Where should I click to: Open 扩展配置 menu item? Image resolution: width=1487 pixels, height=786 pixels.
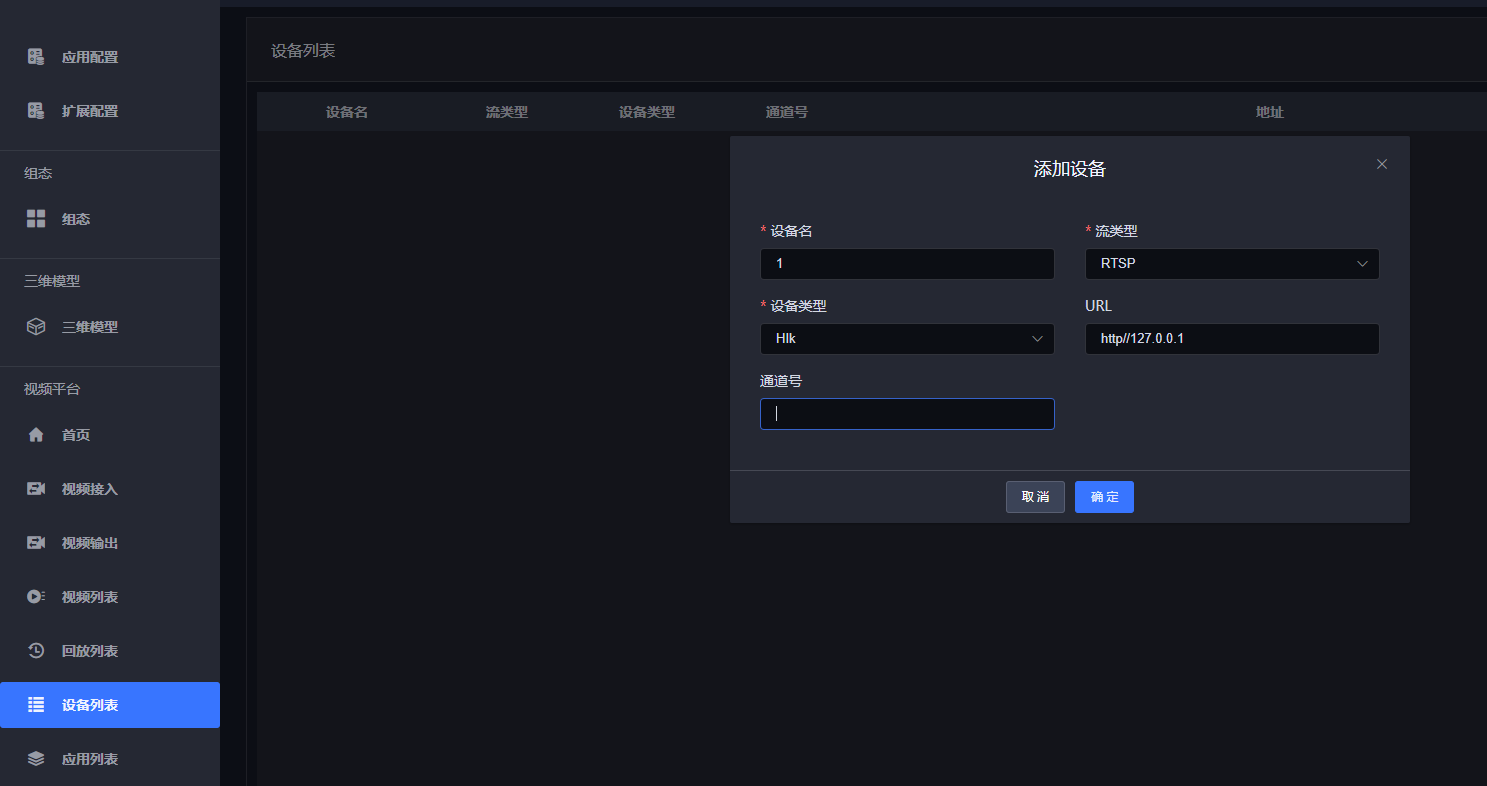point(110,111)
